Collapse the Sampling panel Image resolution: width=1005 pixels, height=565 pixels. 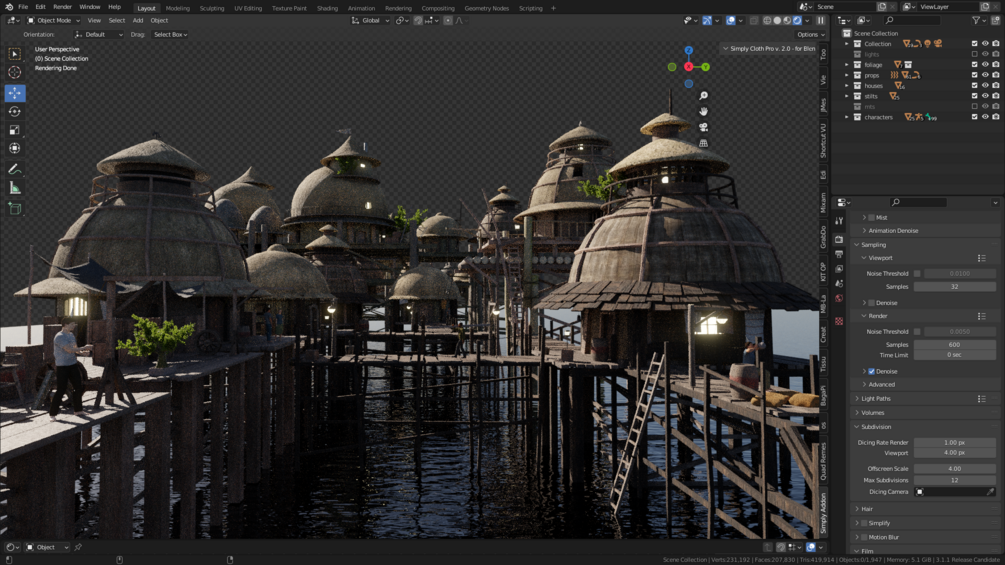click(x=873, y=245)
